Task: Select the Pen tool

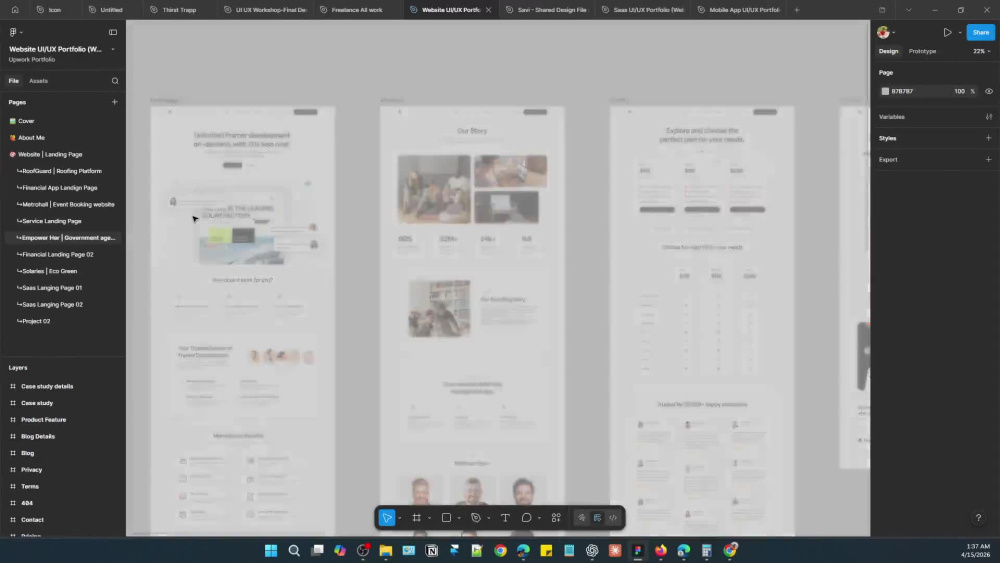Action: (x=476, y=518)
